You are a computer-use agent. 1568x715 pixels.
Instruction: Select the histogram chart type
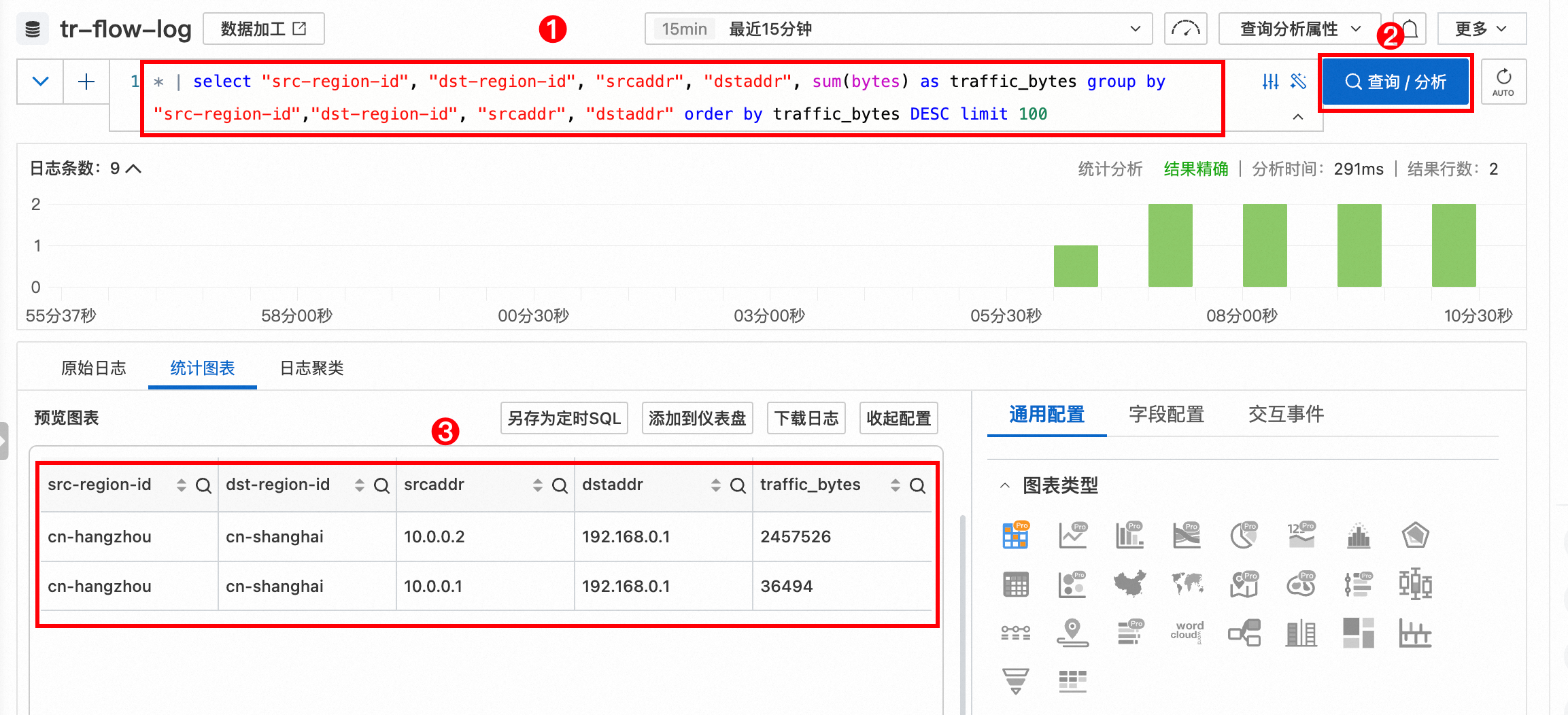pos(1358,536)
